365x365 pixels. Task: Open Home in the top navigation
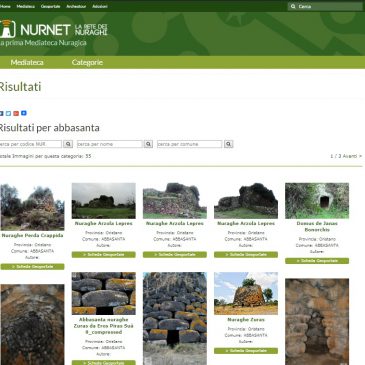pos(5,6)
